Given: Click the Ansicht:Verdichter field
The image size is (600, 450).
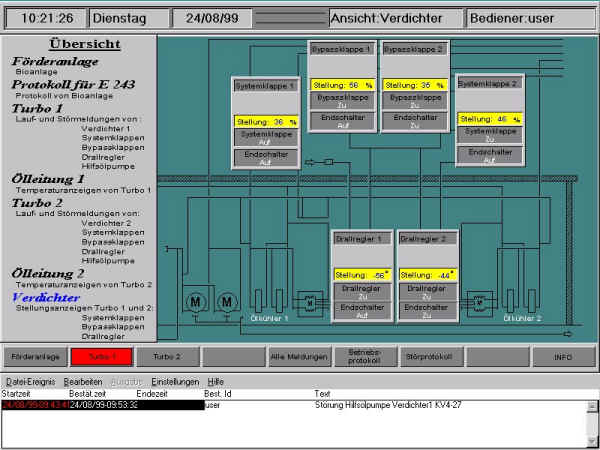Looking at the screenshot, I should (x=396, y=18).
